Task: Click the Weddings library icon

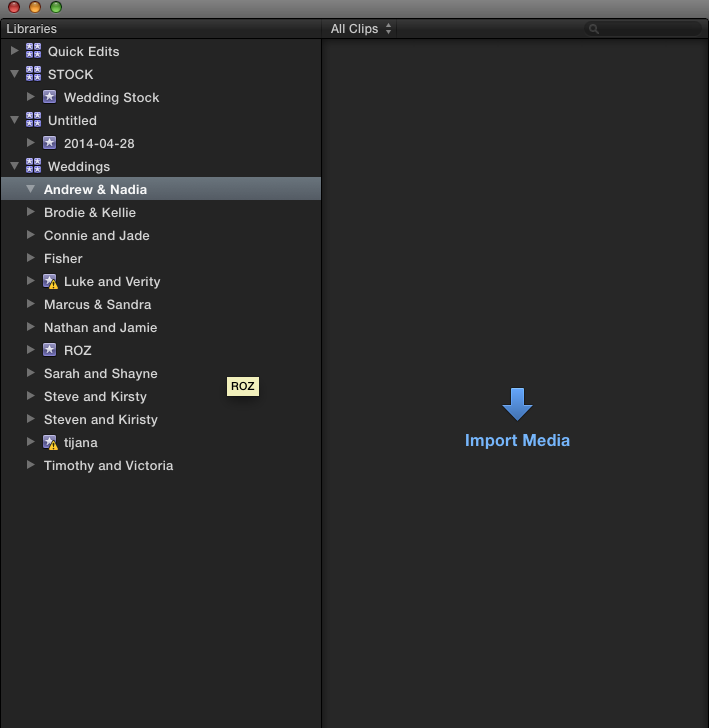Action: click(33, 166)
